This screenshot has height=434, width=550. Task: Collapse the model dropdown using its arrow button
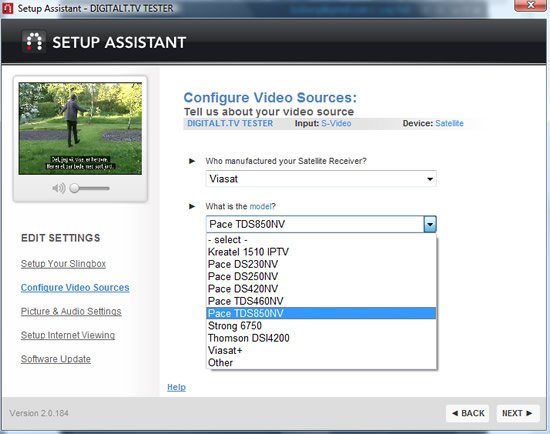coord(430,224)
